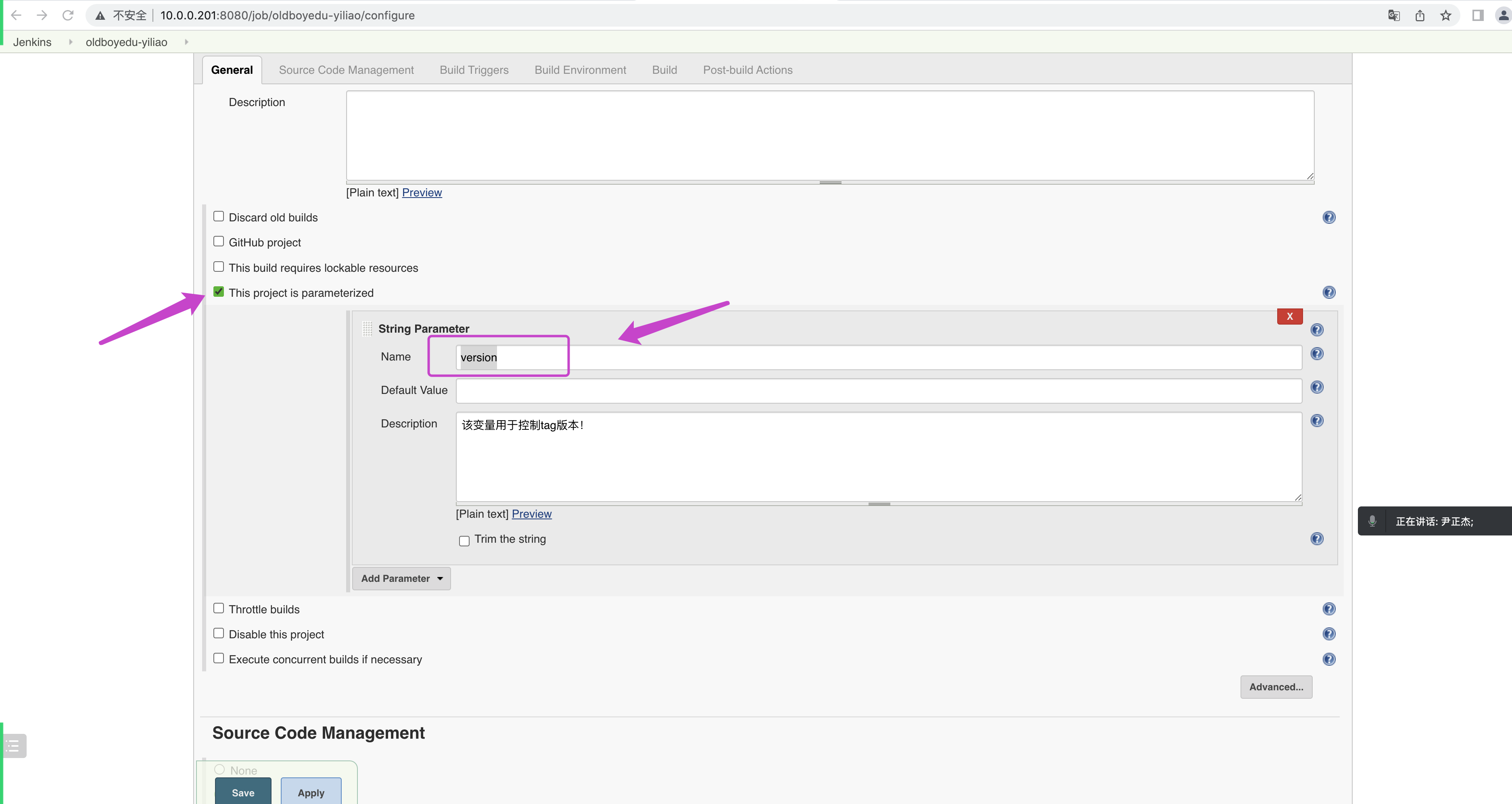Viewport: 1512px width, 804px height.
Task: Click help icon for Discard old builds
Action: [x=1329, y=218]
